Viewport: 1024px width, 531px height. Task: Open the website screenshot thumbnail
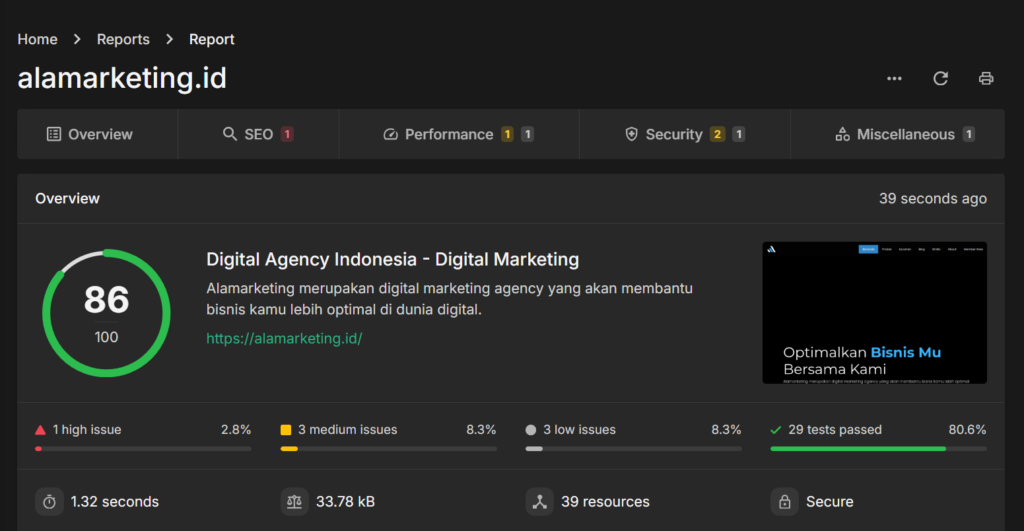point(874,313)
